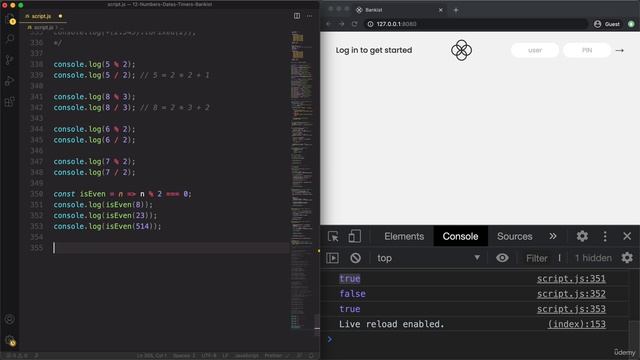
Task: Click the false console output
Action: coord(352,294)
